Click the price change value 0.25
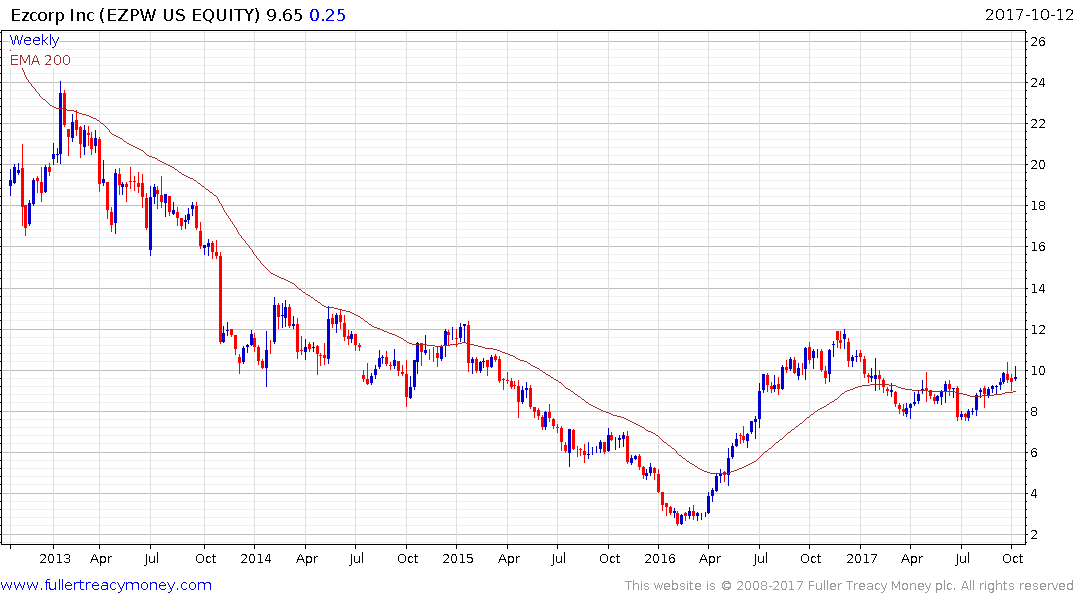This screenshot has width=1075, height=600. pos(328,15)
